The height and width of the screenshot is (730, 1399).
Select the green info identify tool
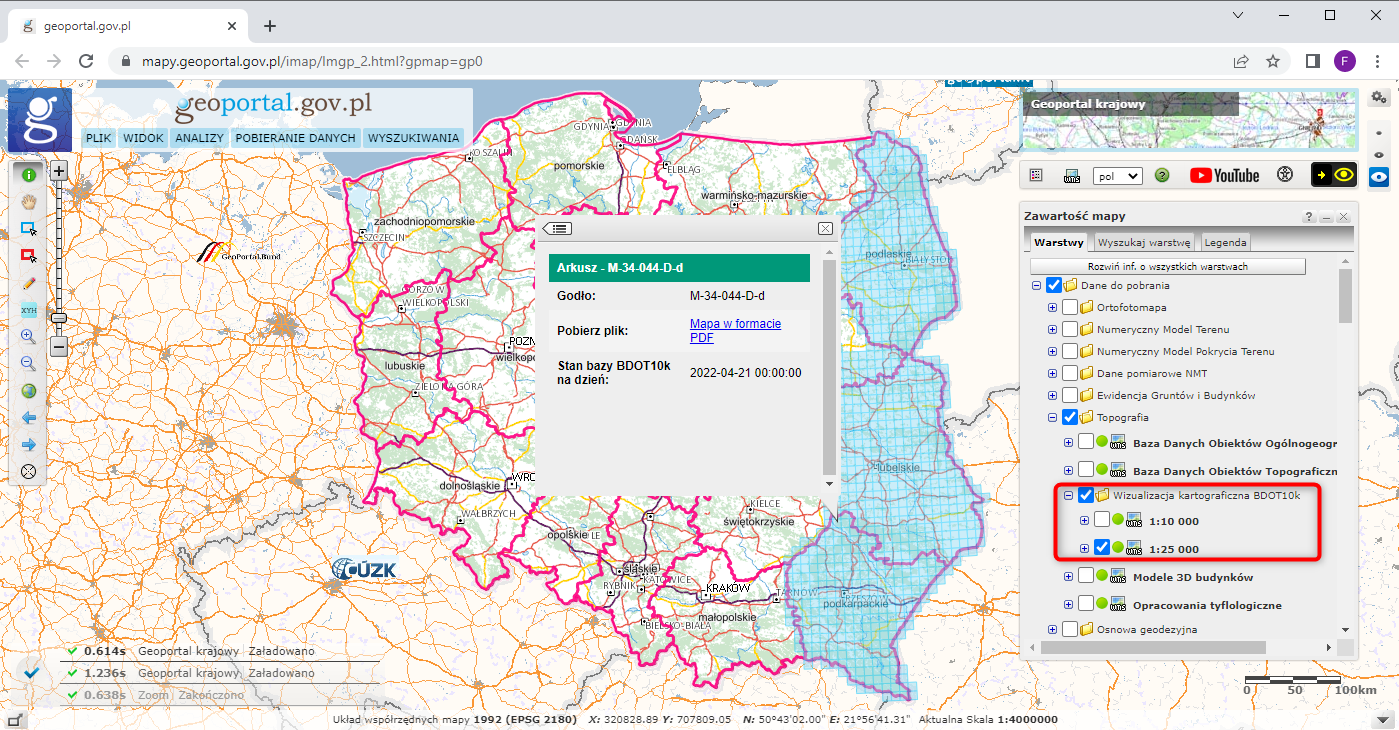[29, 175]
